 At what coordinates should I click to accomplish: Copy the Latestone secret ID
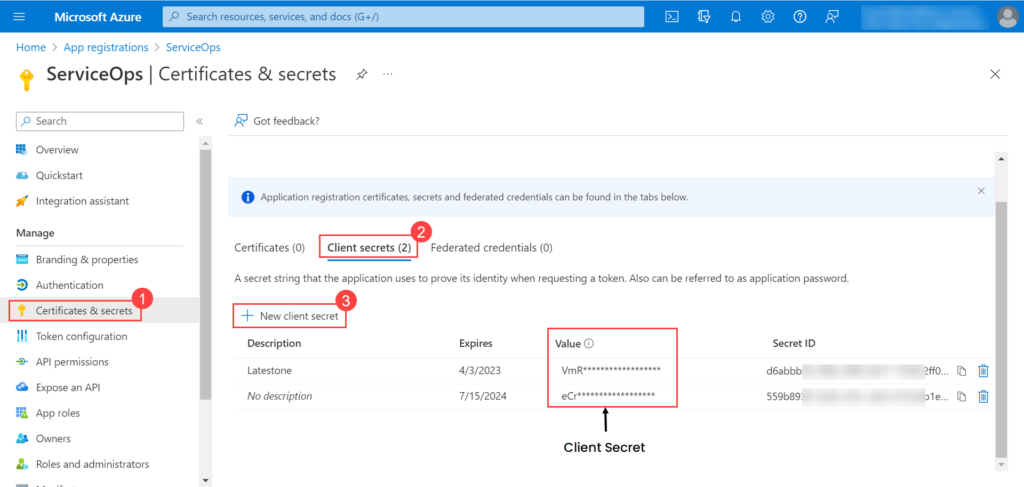coord(962,370)
